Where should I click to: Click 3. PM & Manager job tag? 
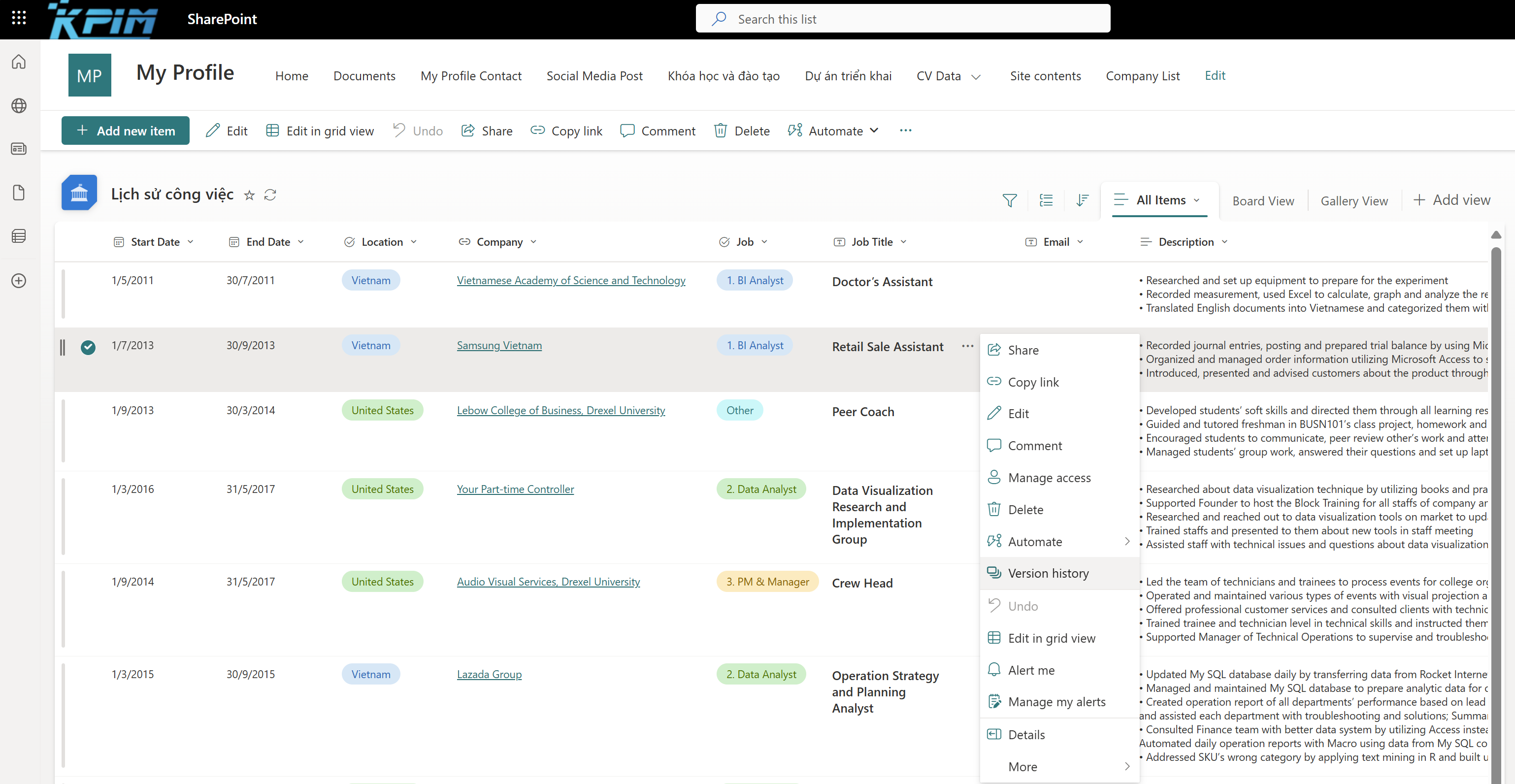(x=767, y=582)
